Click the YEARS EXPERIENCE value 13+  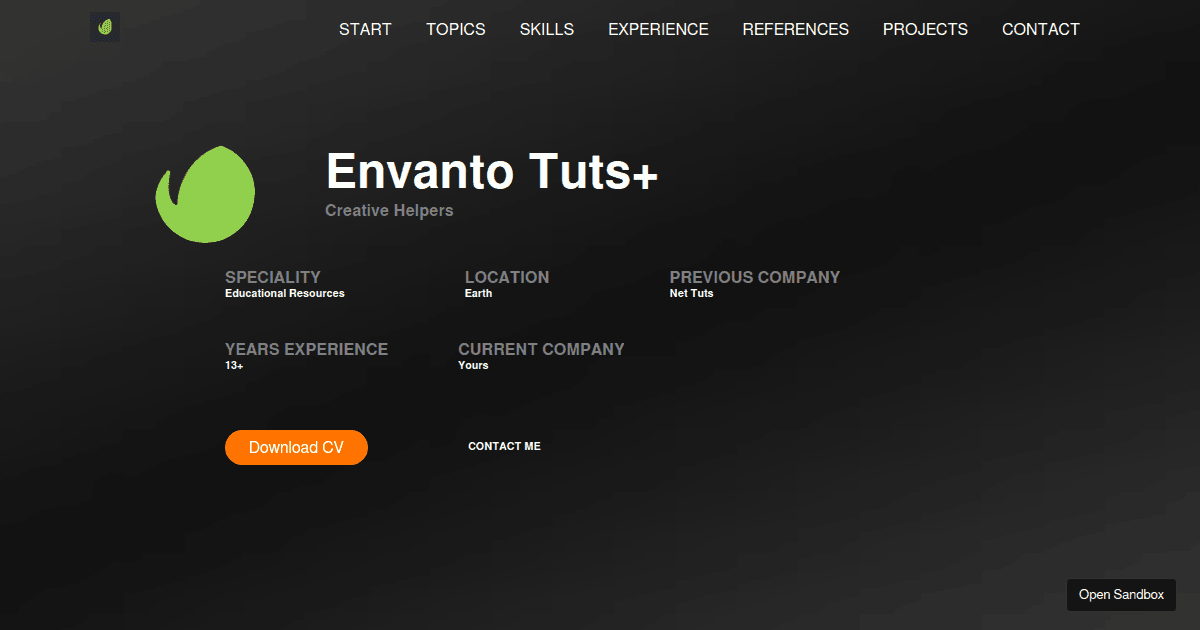pos(233,365)
